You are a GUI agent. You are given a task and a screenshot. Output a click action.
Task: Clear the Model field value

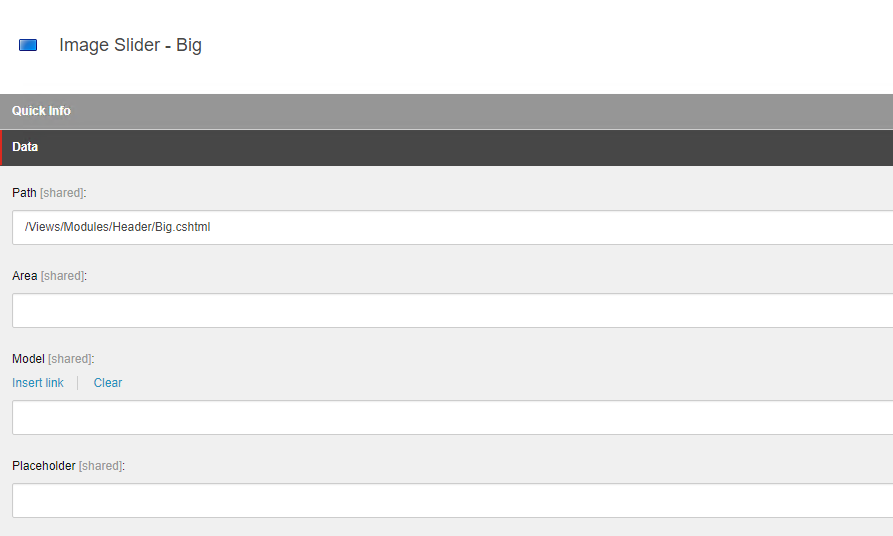108,383
